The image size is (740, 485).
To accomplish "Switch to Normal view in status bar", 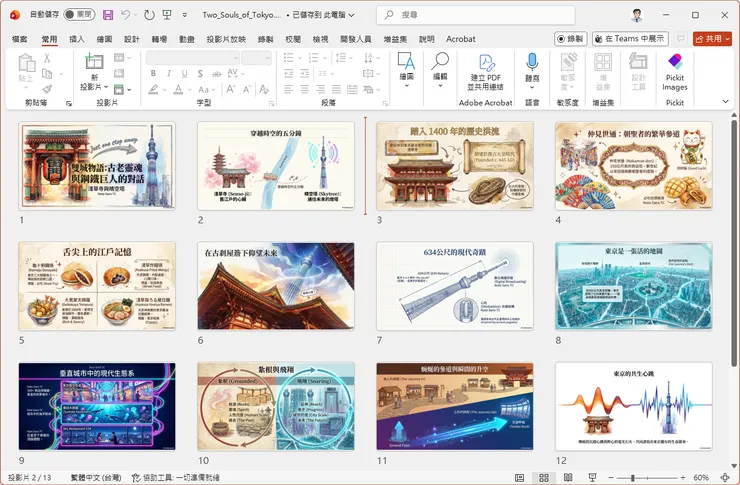I will [x=519, y=477].
